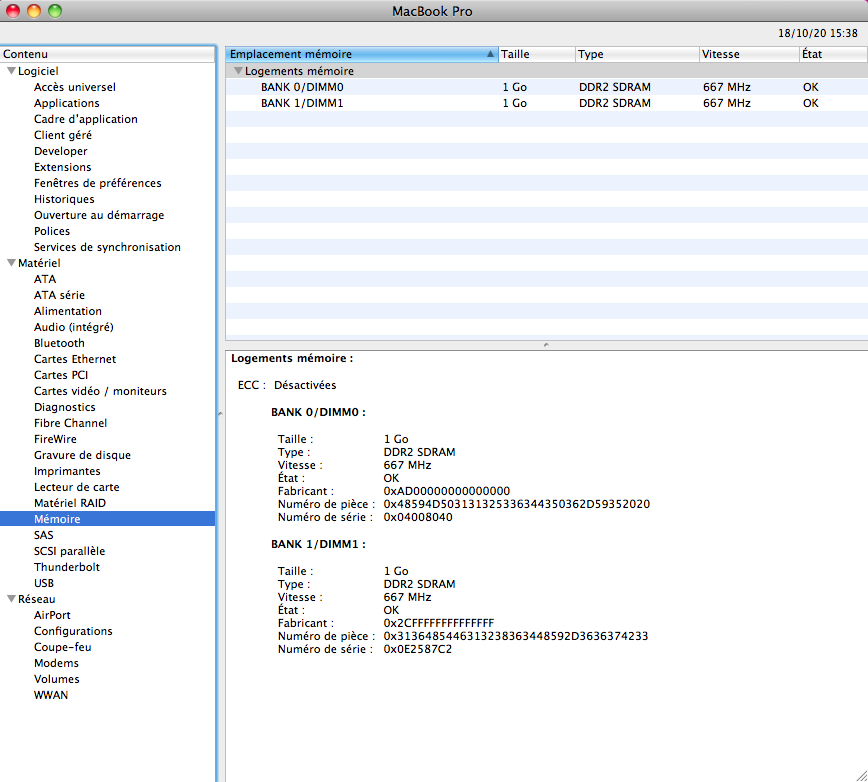
Task: Collapse the Logiciel section triangle
Action: click(x=11, y=71)
